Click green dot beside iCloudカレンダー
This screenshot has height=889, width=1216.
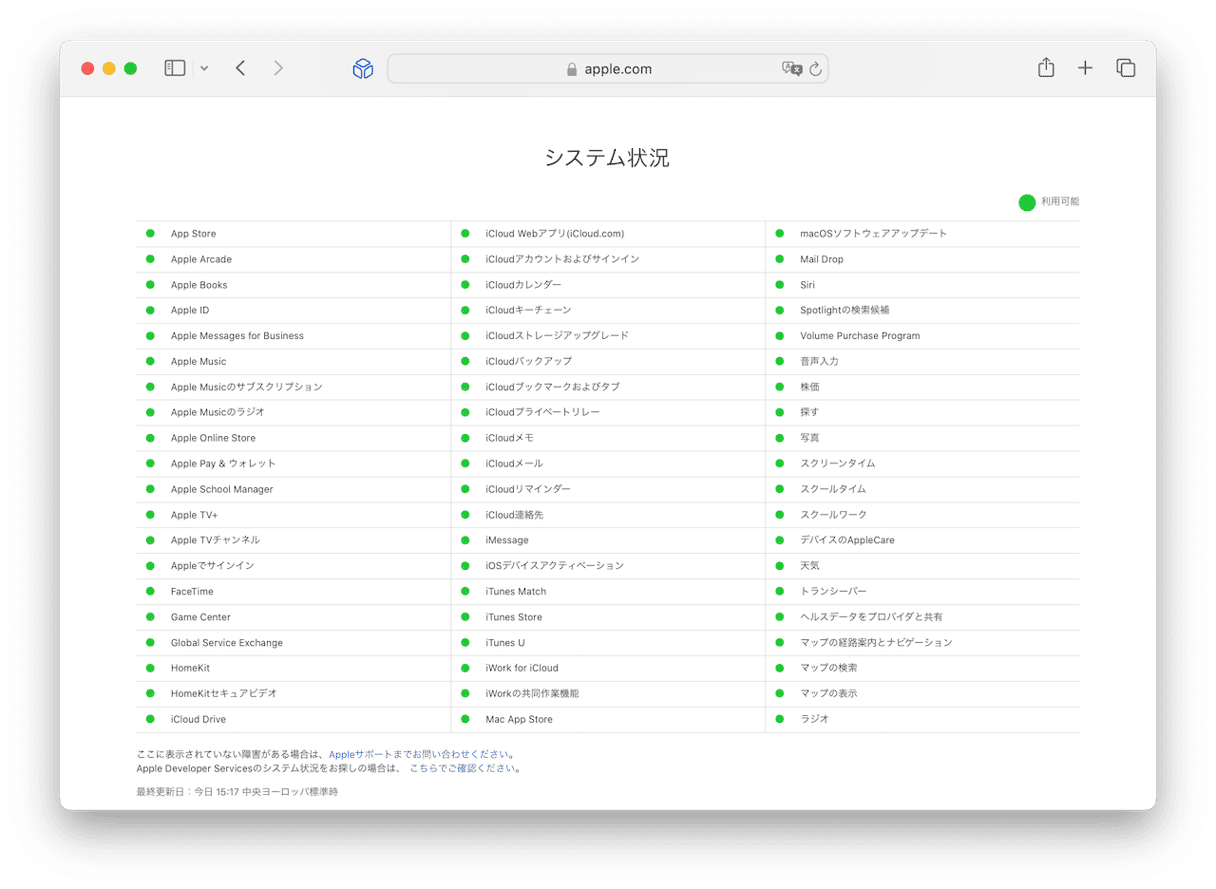[x=465, y=285]
